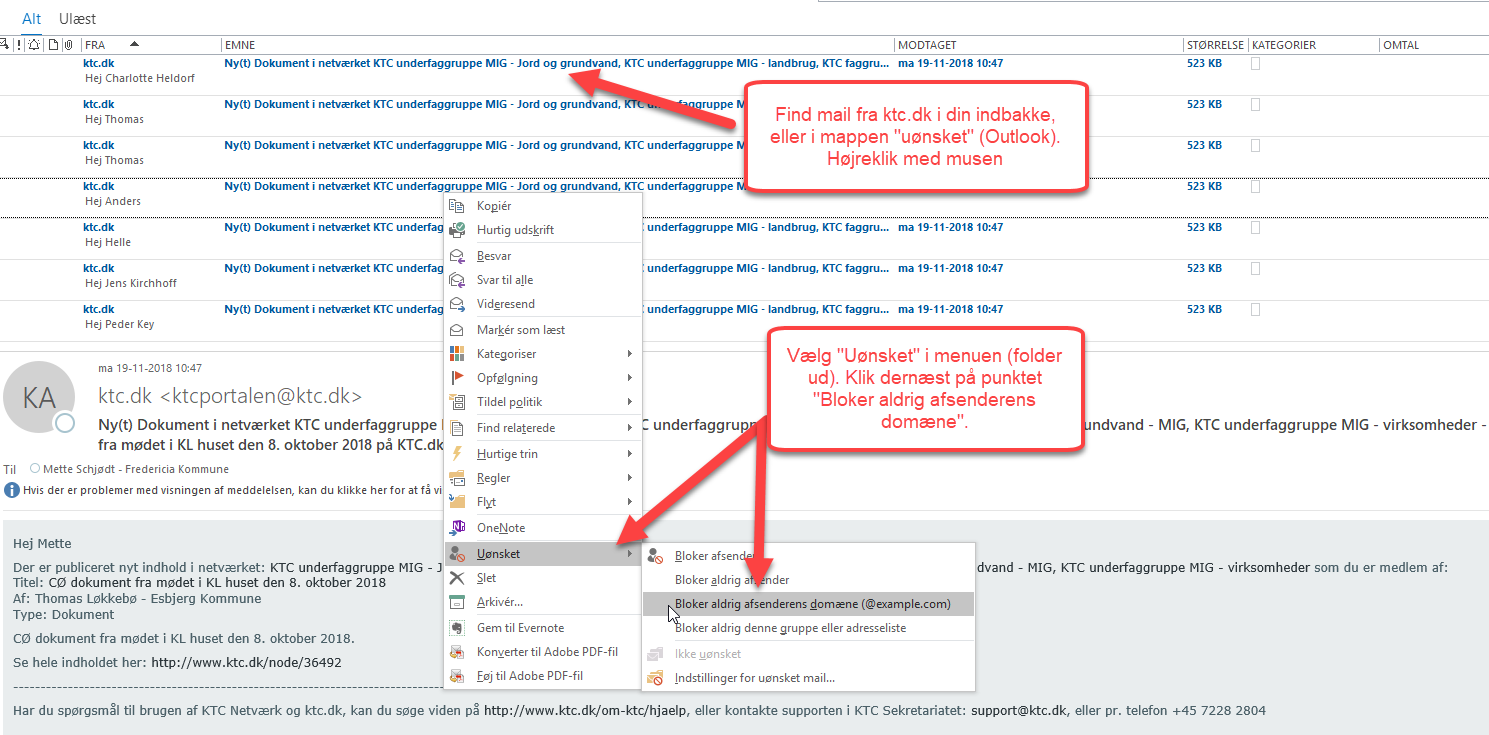Click the OneNote icon in context menu
Viewport: 1489px width, 735px height.
(x=457, y=528)
